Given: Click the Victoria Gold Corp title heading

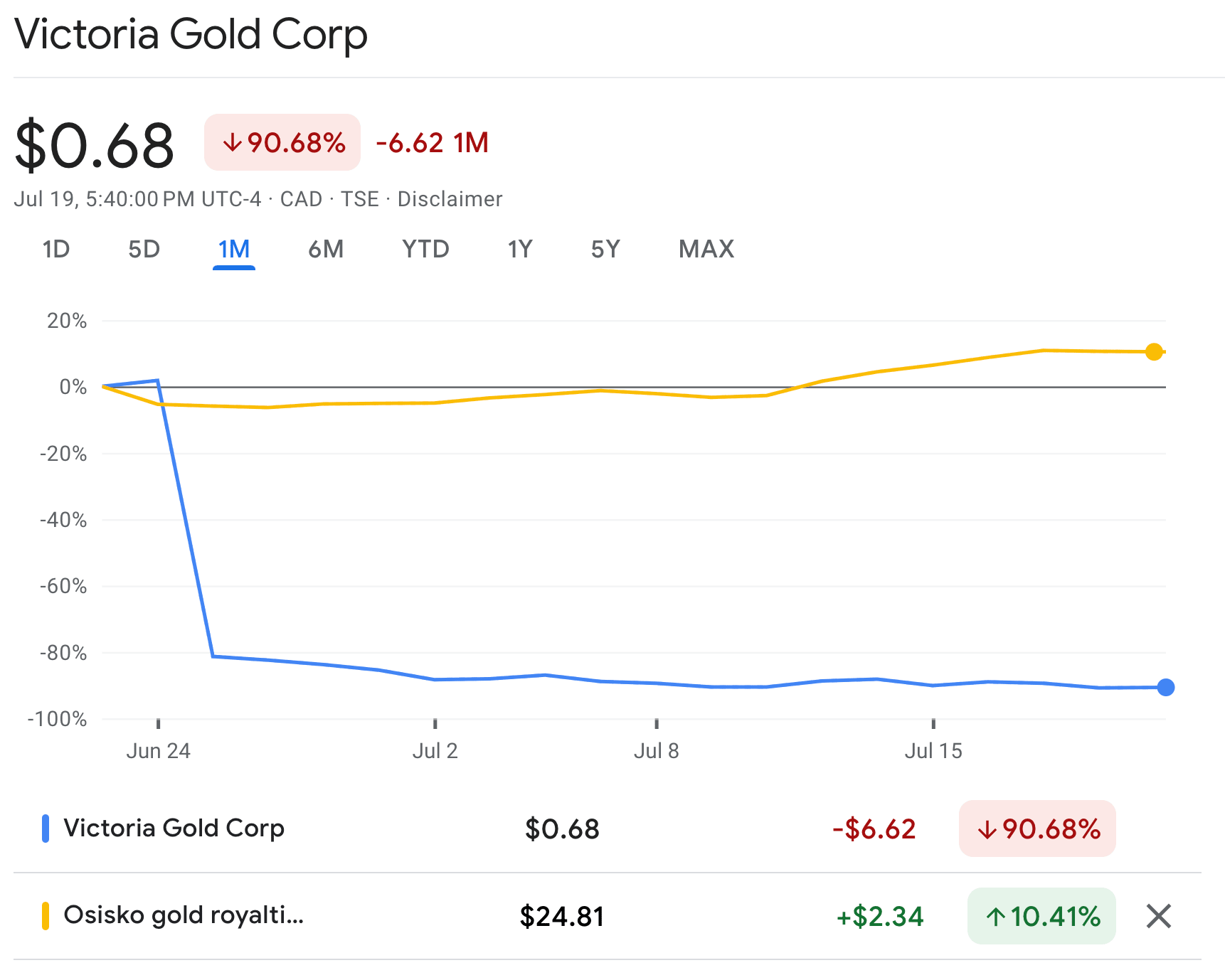Looking at the screenshot, I should [x=192, y=34].
